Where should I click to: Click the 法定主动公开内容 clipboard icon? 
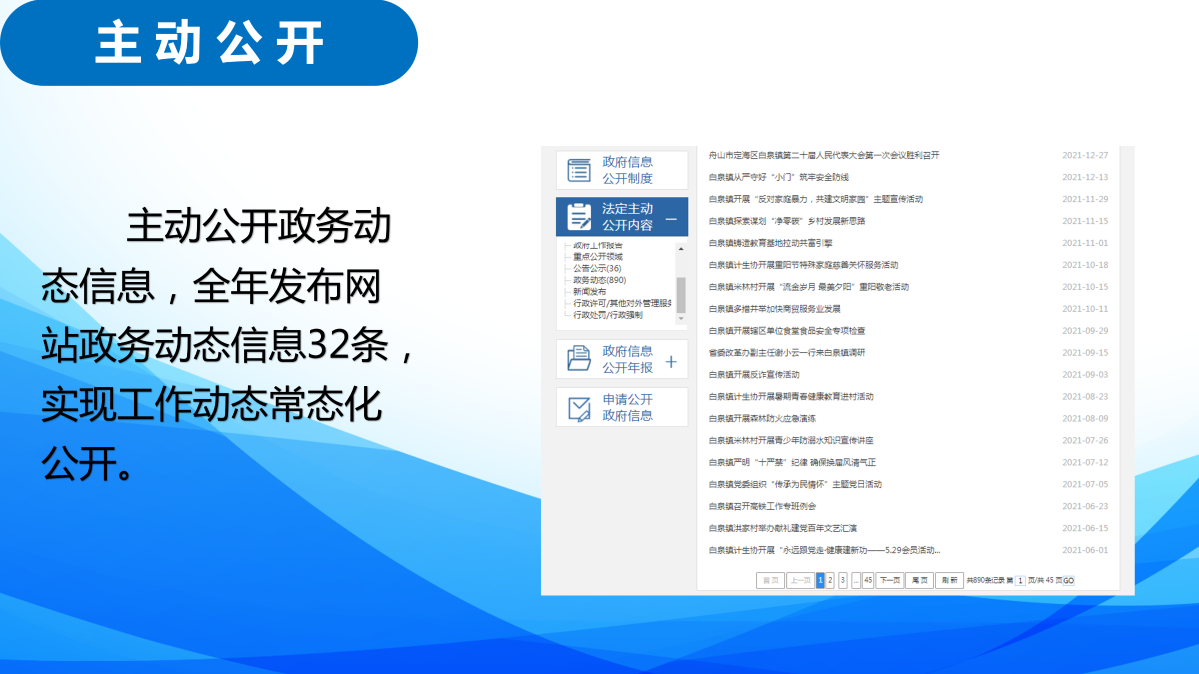[579, 217]
